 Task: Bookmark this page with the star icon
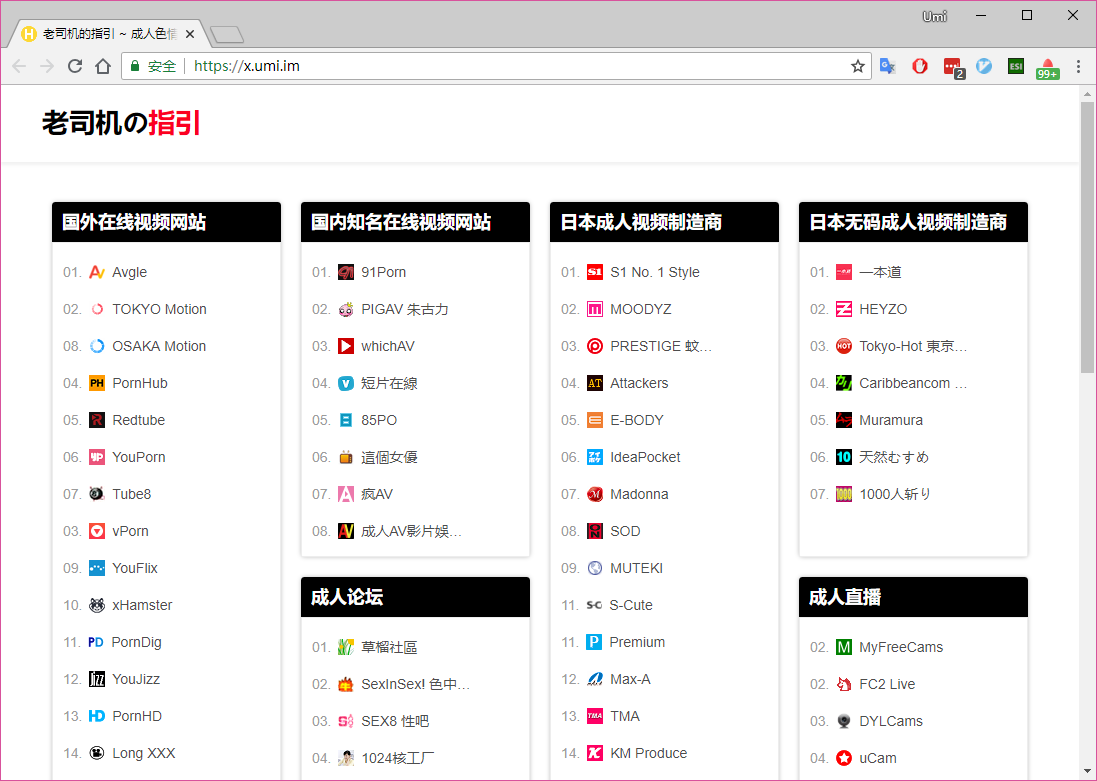pos(857,66)
